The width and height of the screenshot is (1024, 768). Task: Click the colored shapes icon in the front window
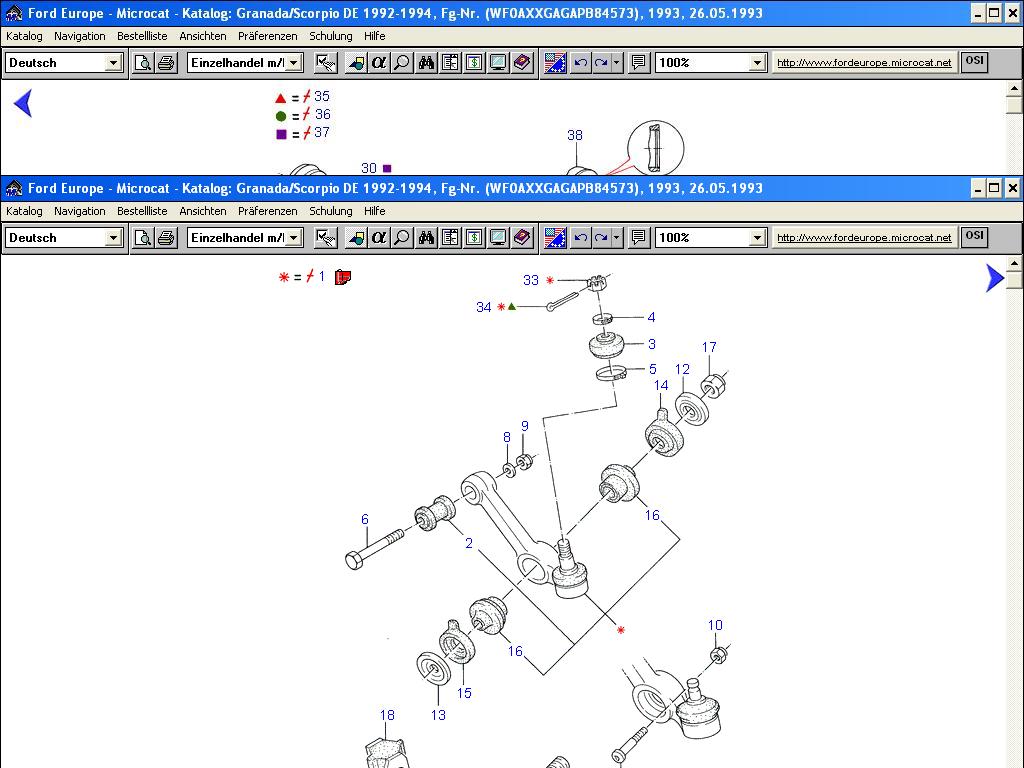(x=355, y=238)
